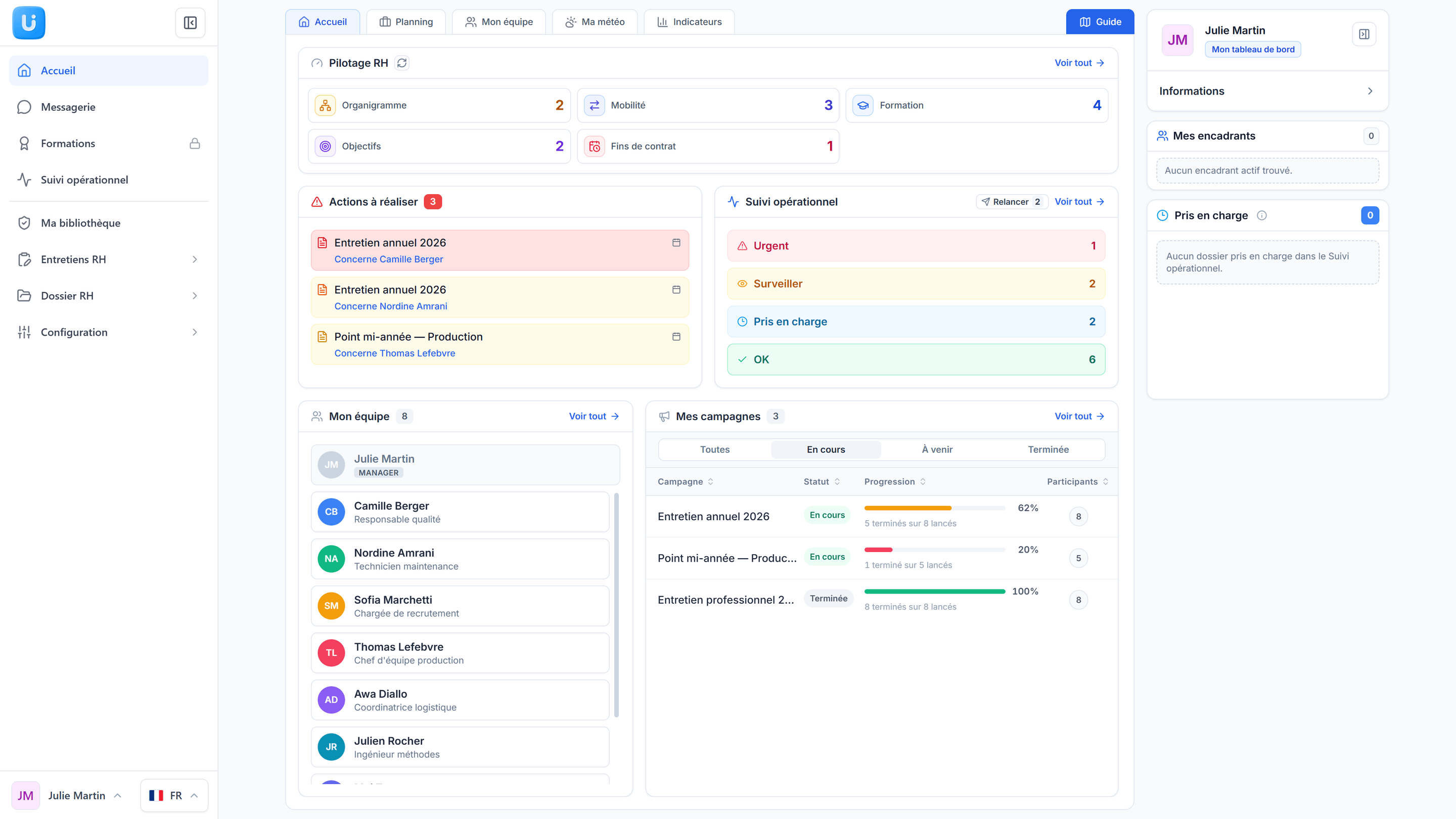Sort the table by Participants column
This screenshot has height=819, width=1456.
pyautogui.click(x=1077, y=482)
